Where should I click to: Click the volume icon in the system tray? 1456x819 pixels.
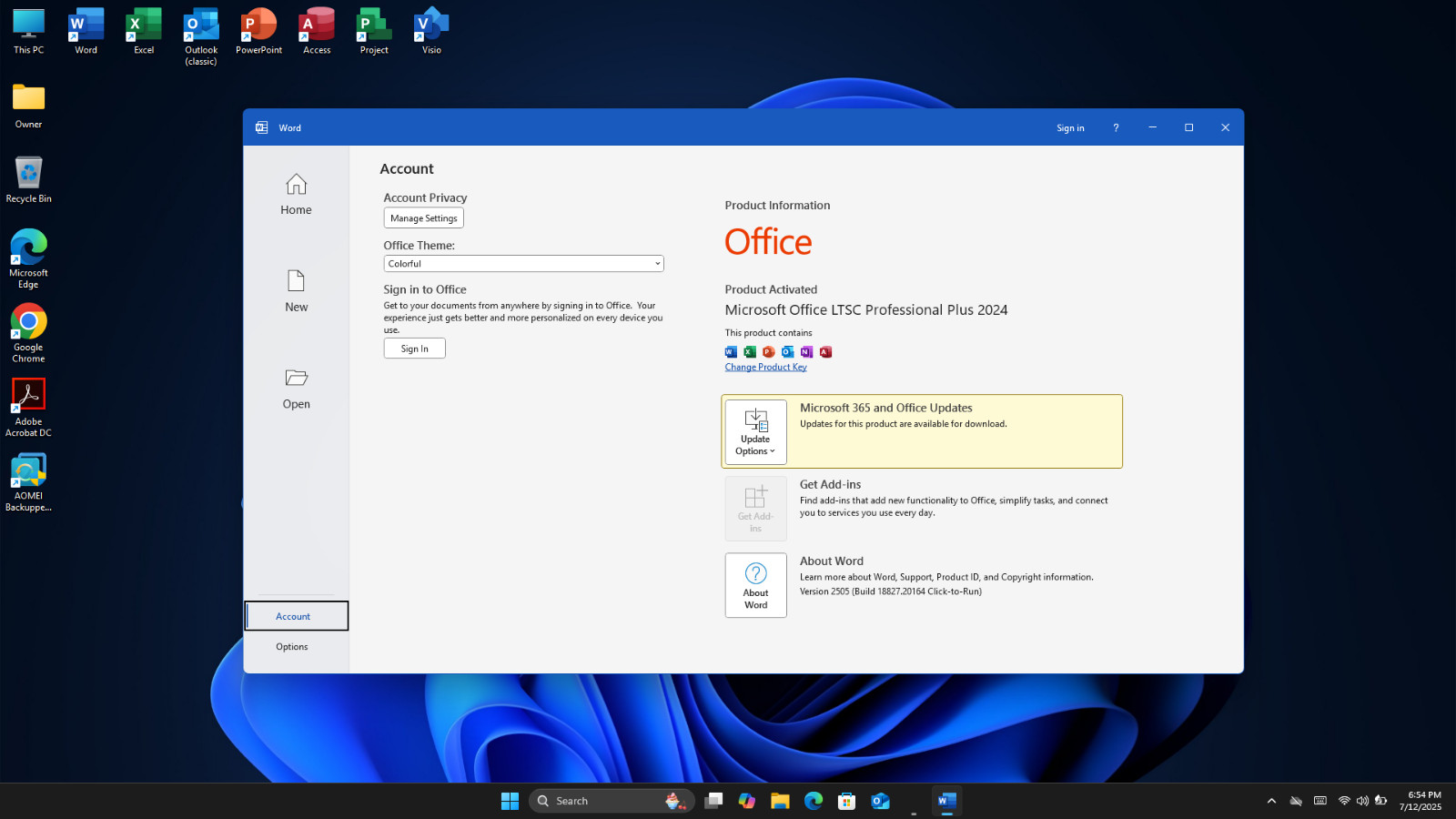click(x=1362, y=802)
